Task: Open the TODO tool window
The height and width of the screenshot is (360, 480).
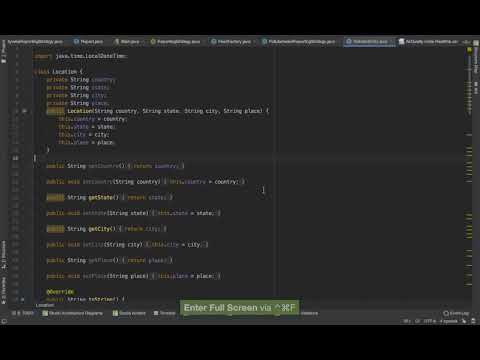Action: tap(23, 313)
